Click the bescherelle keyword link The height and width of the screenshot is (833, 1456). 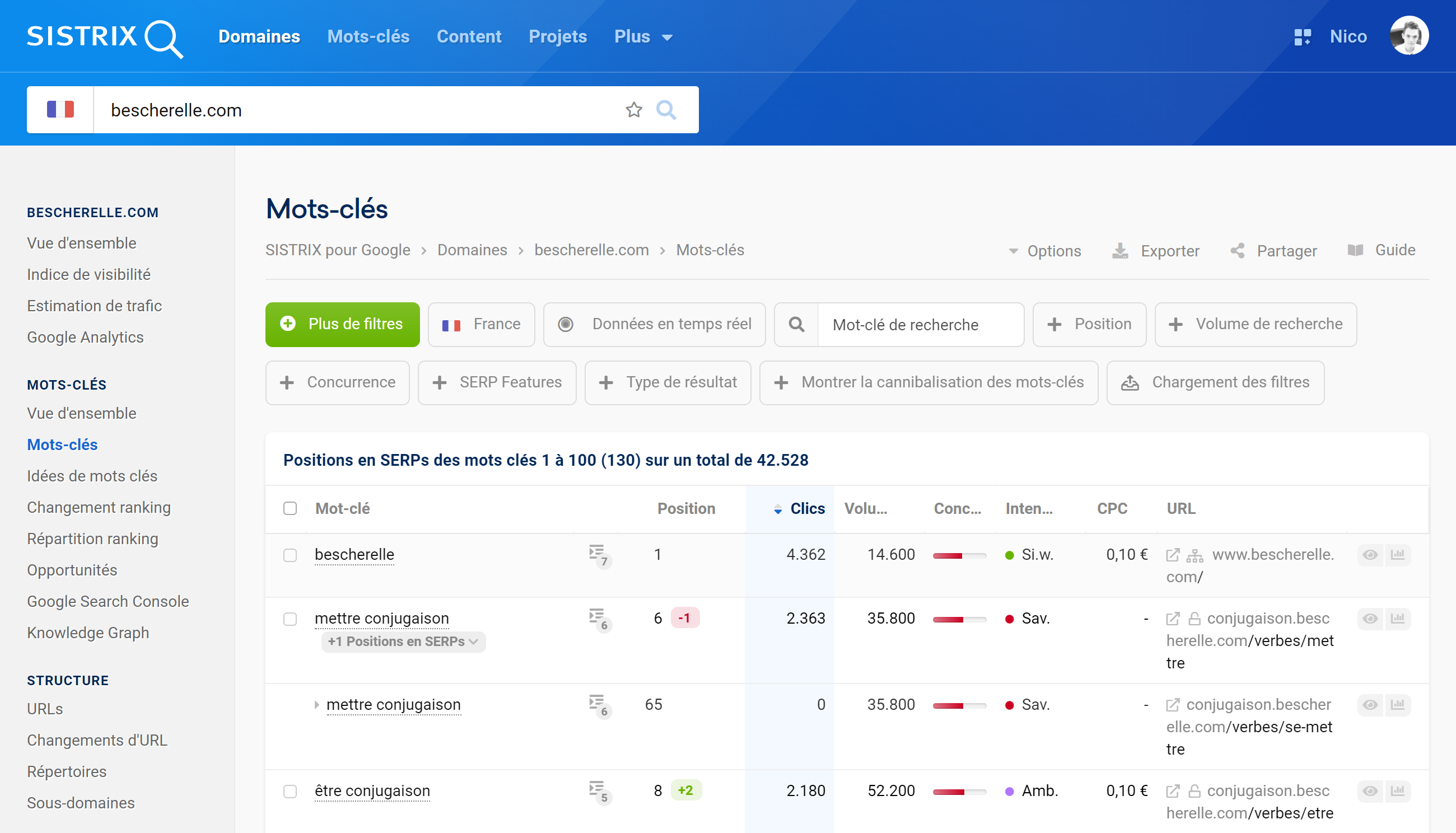click(354, 555)
